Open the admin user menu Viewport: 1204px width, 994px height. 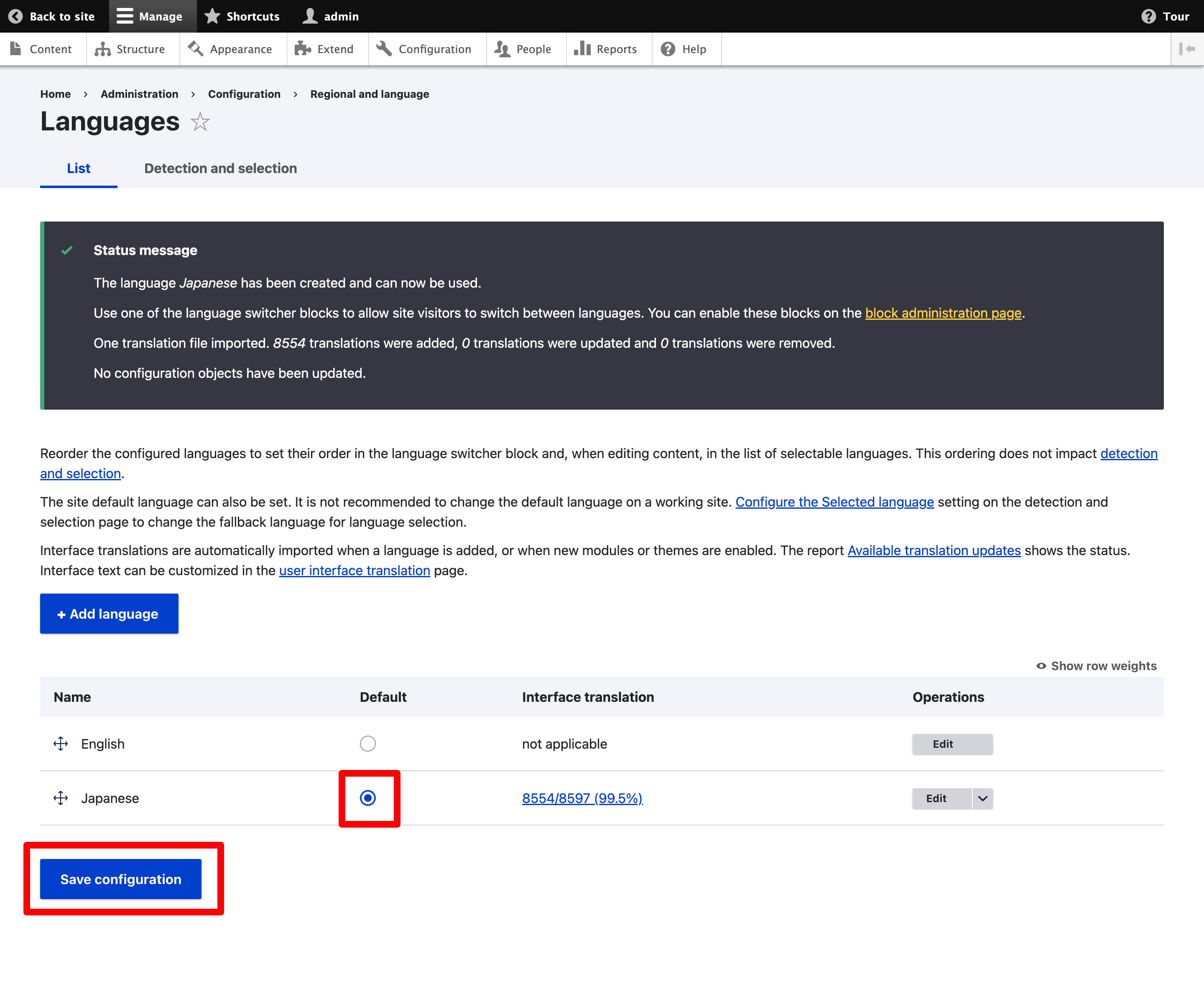coord(331,16)
